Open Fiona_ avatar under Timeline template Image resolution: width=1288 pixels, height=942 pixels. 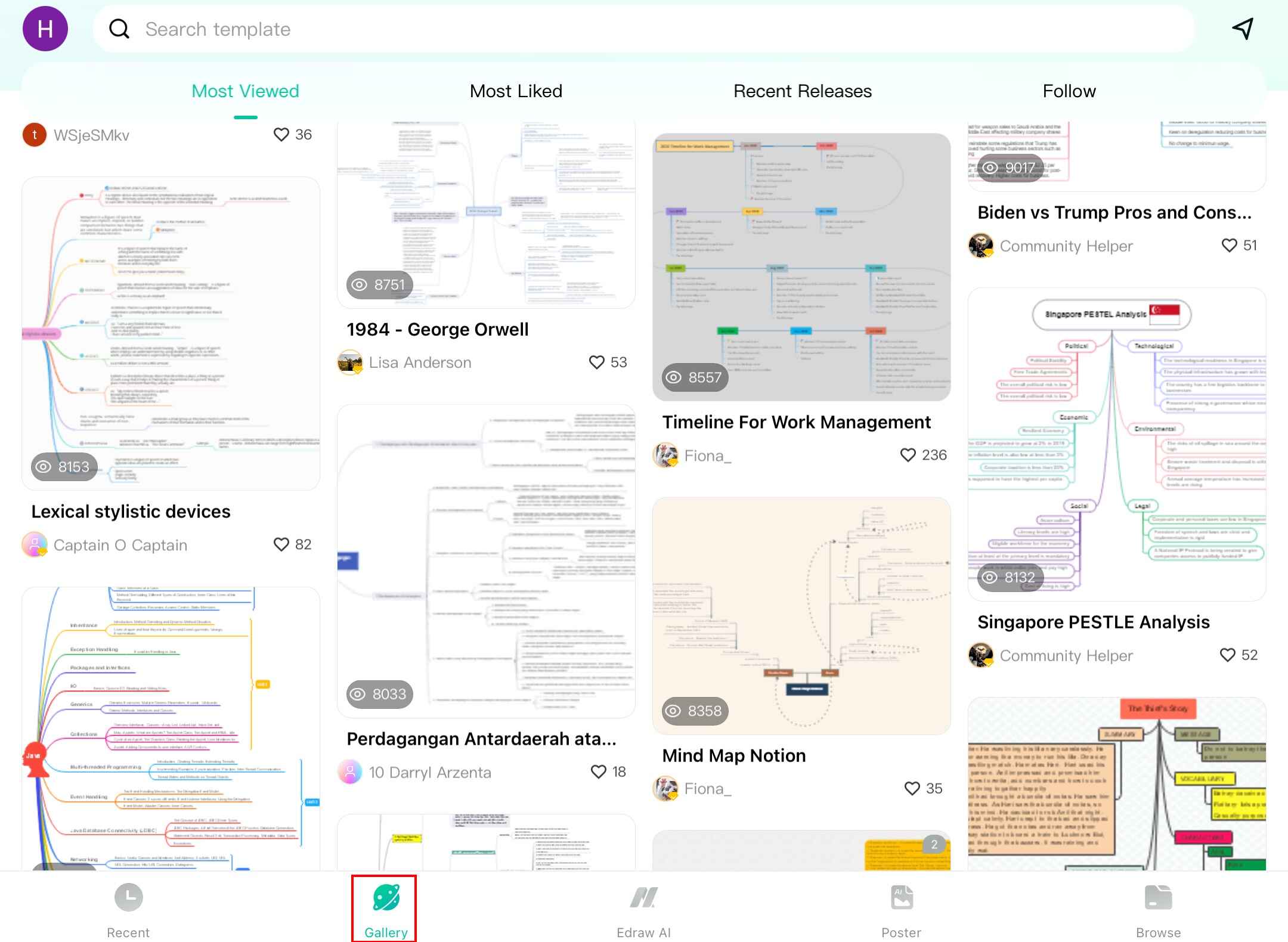point(665,455)
